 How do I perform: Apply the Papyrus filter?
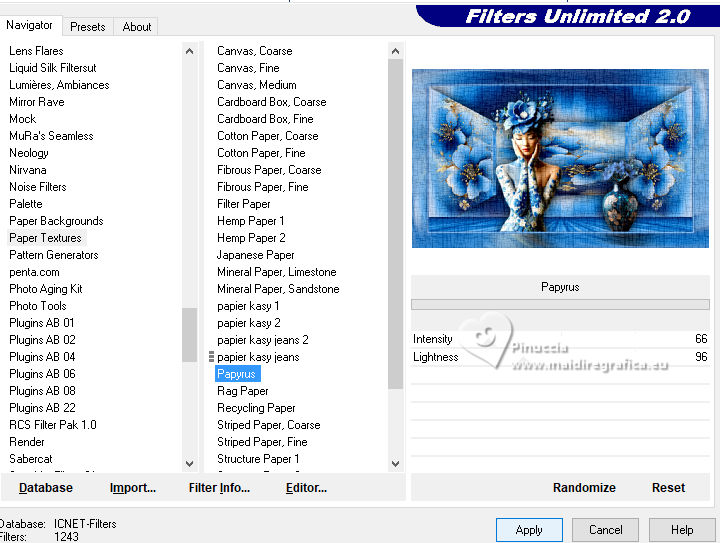click(529, 530)
